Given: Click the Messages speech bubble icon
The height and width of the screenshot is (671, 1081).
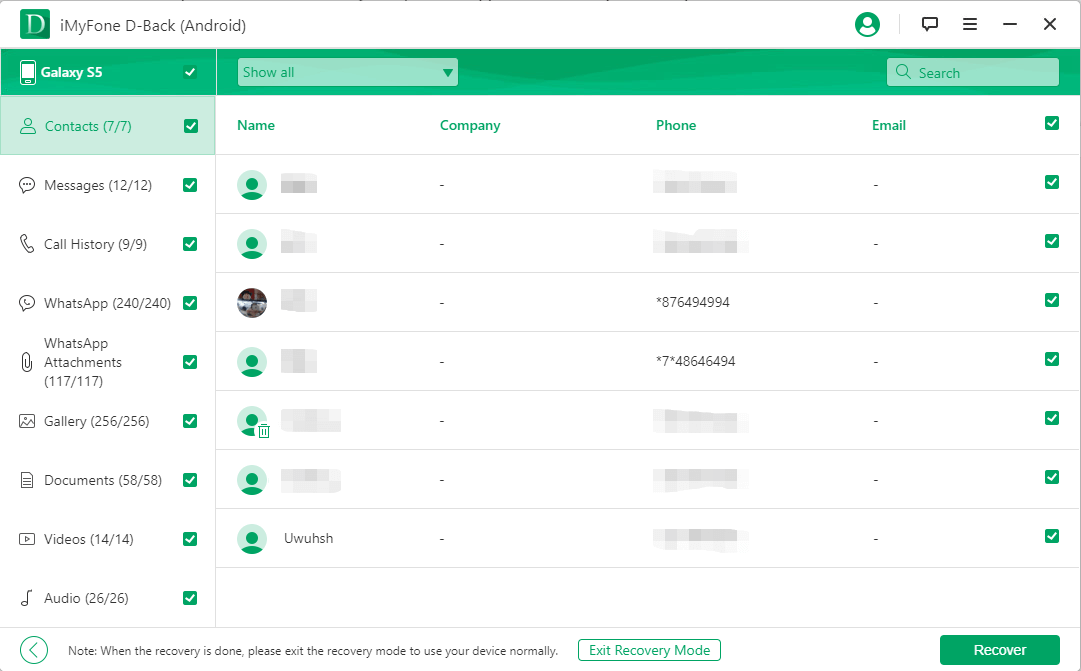Looking at the screenshot, I should pyautogui.click(x=26, y=185).
